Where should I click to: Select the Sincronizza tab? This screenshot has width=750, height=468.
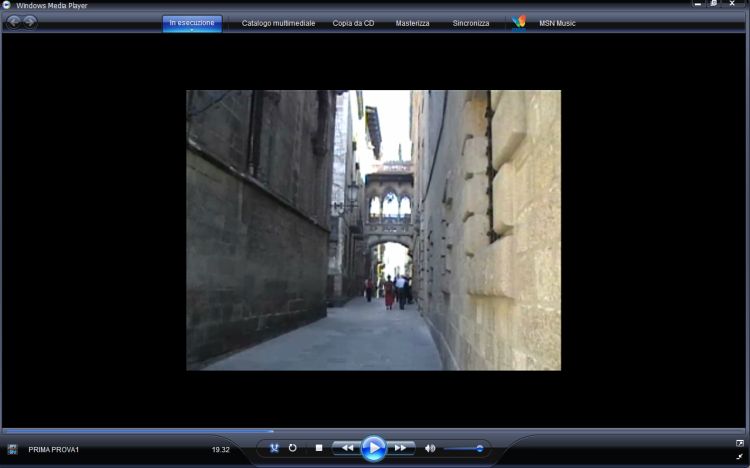pyautogui.click(x=471, y=23)
